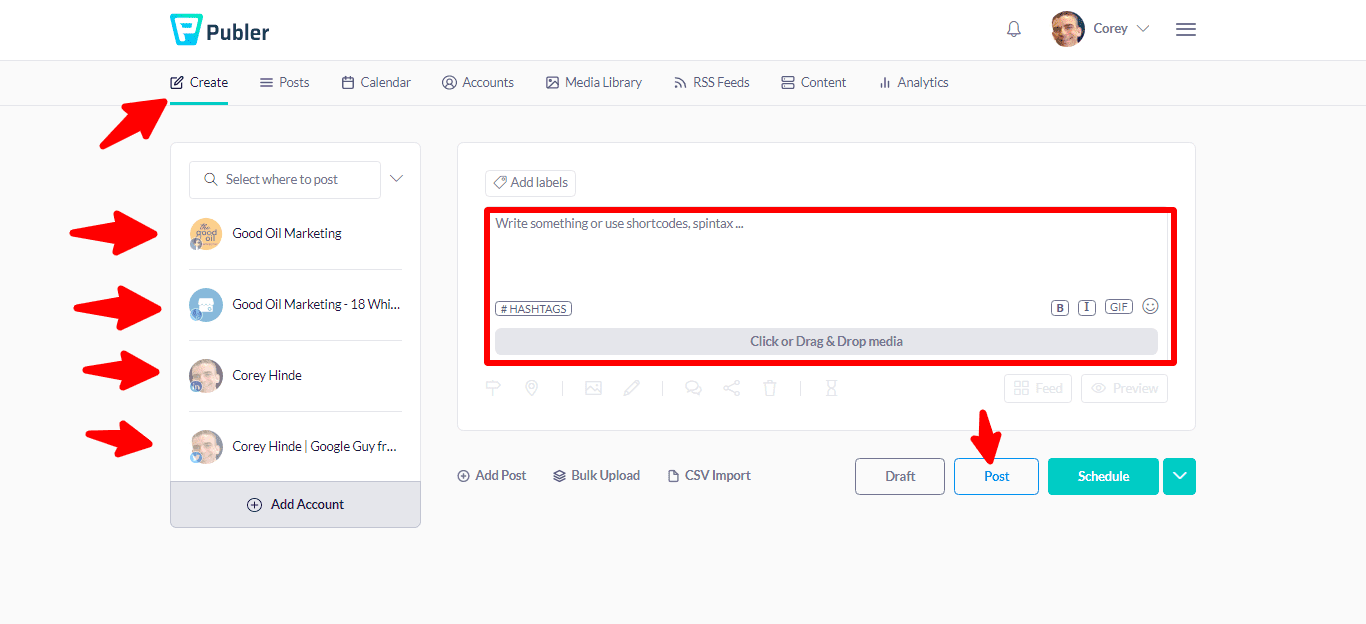Open the Create tab
Screen dimensions: 1366x624
[199, 82]
